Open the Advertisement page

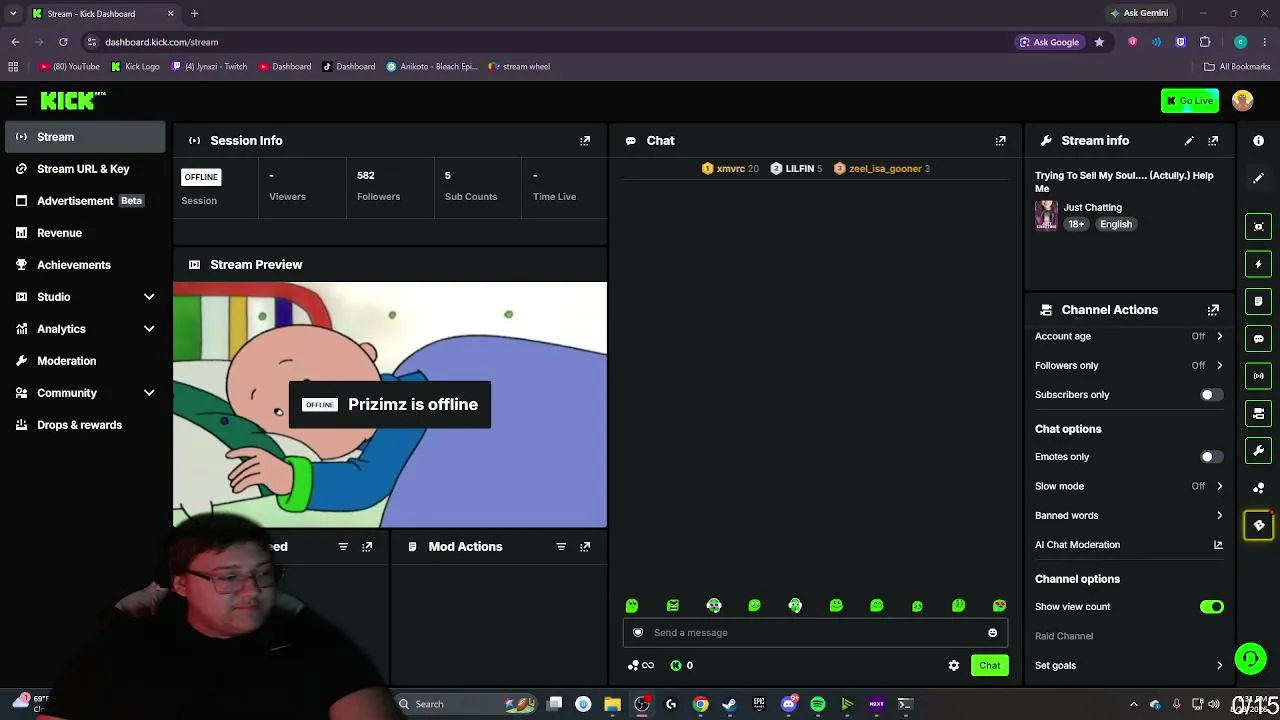85,201
